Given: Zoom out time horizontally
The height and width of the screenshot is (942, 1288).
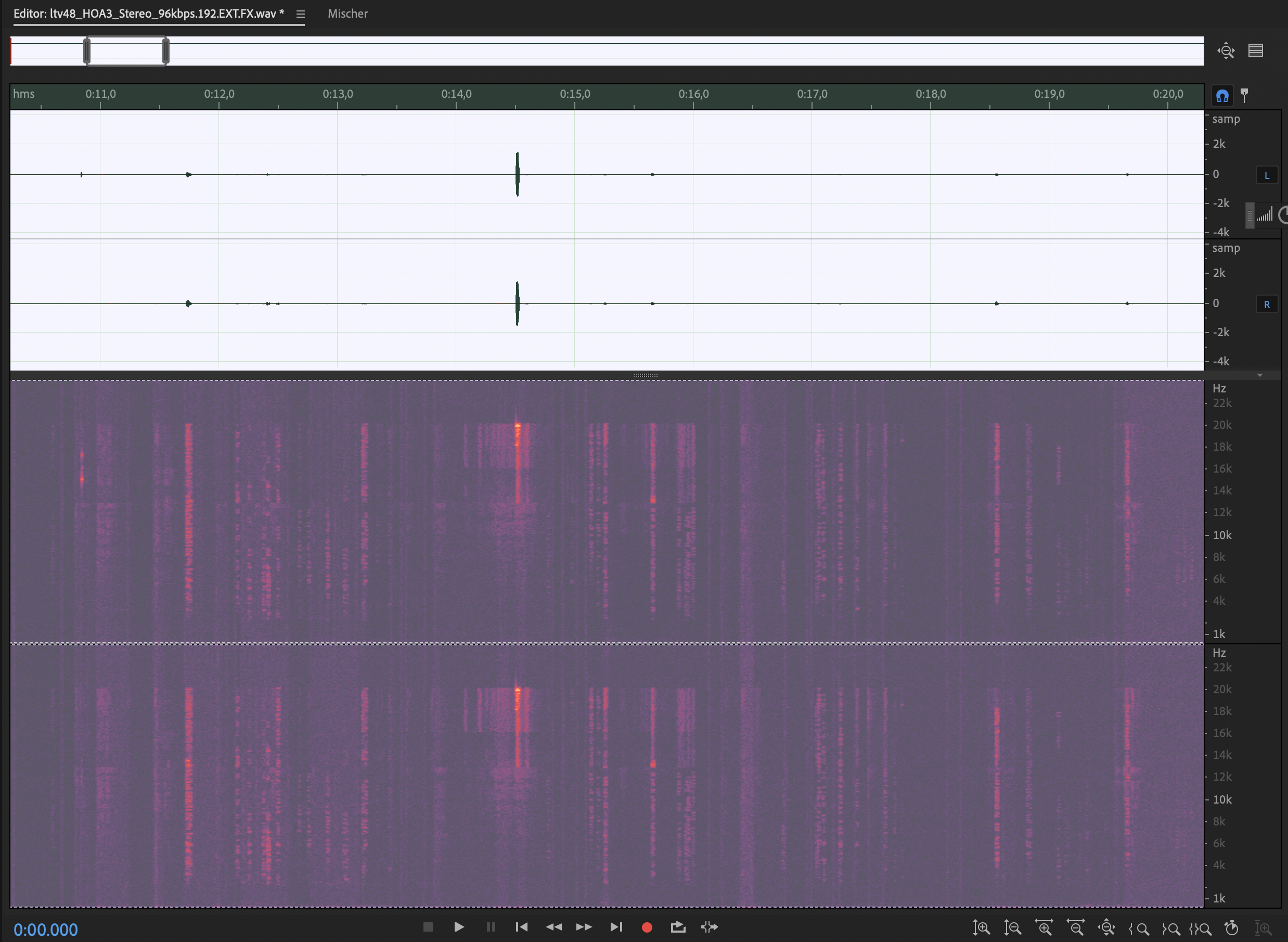Looking at the screenshot, I should pos(1075,928).
